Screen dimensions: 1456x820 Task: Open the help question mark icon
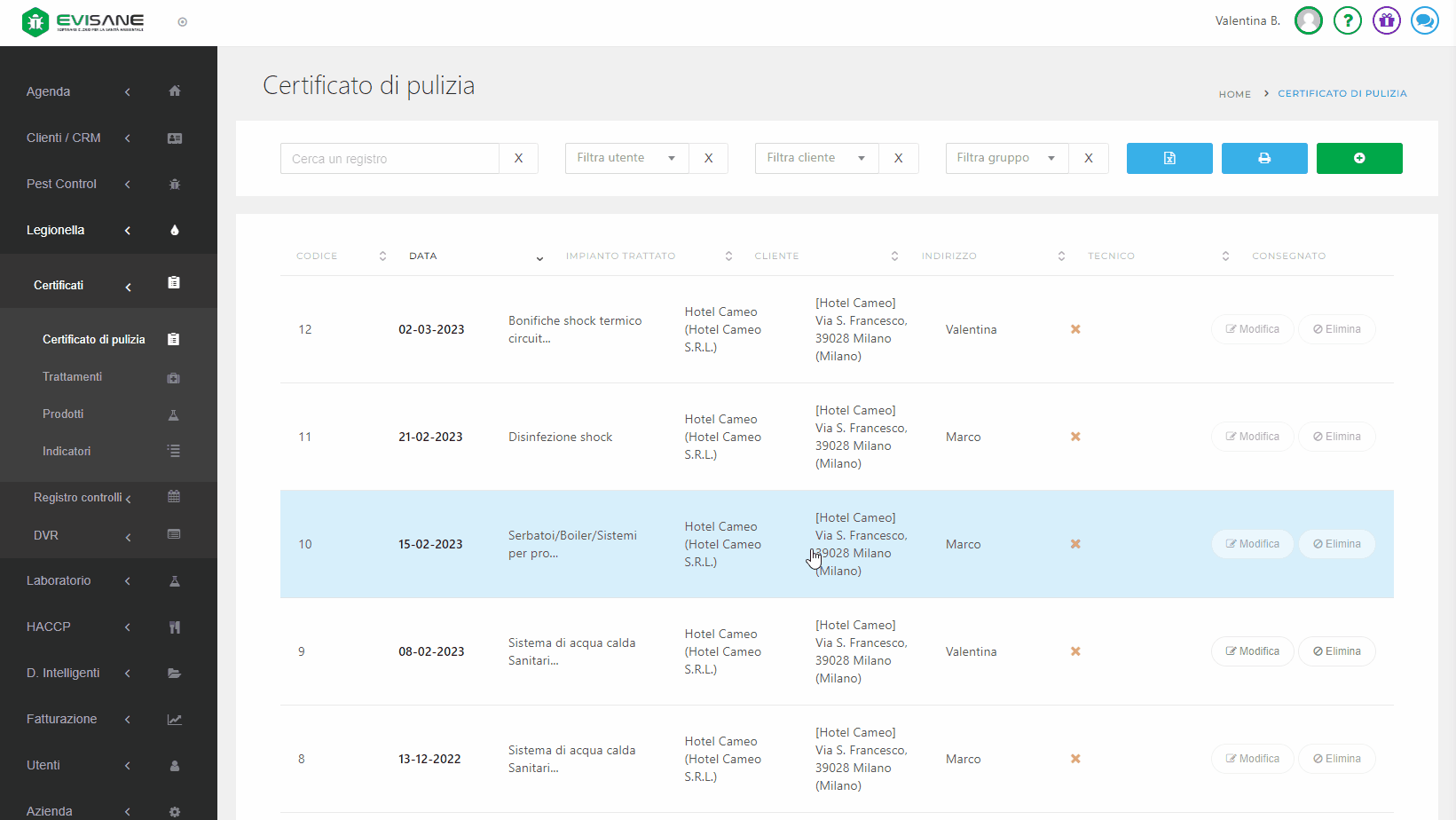(1347, 20)
